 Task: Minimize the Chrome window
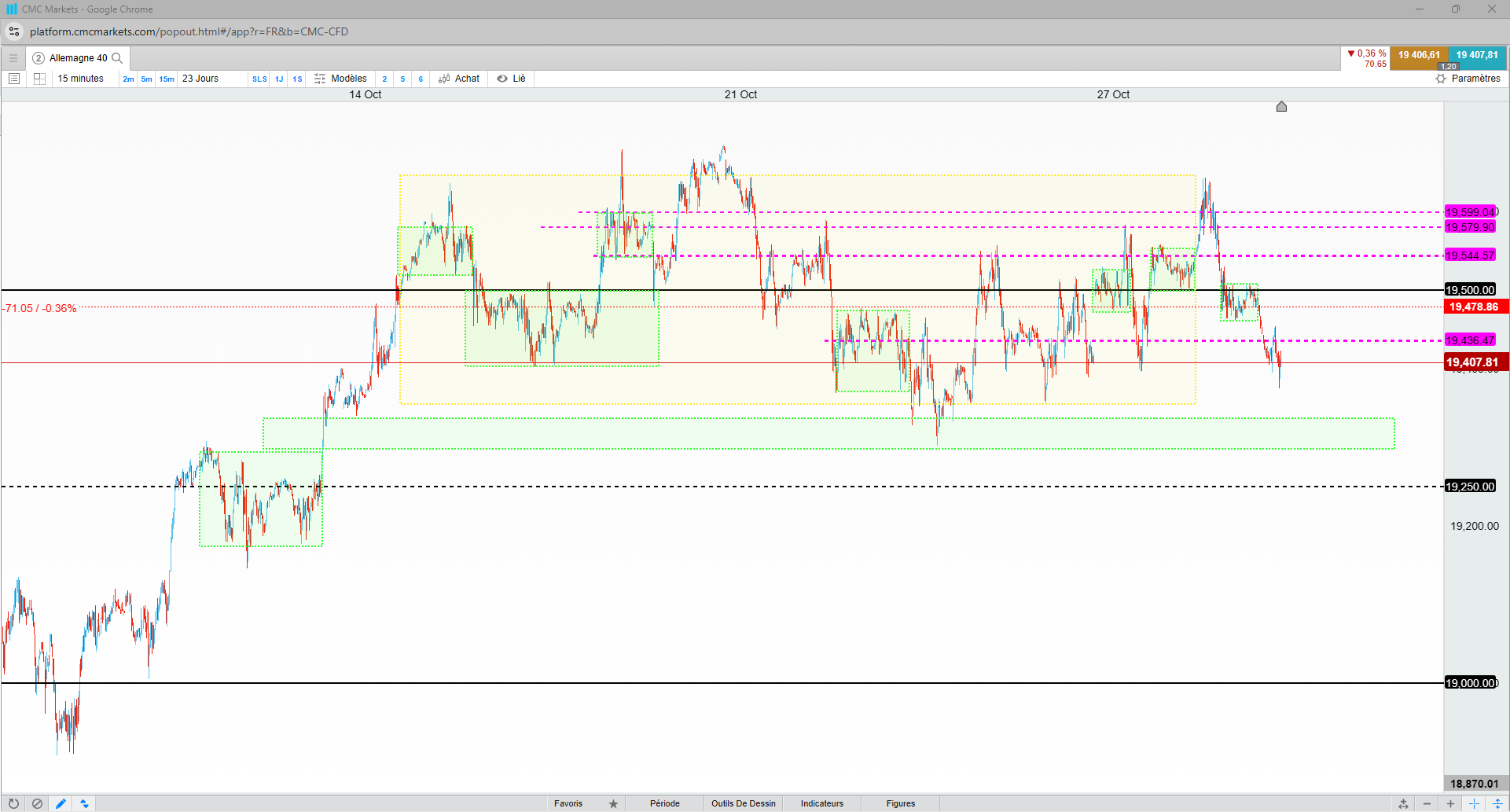1420,9
